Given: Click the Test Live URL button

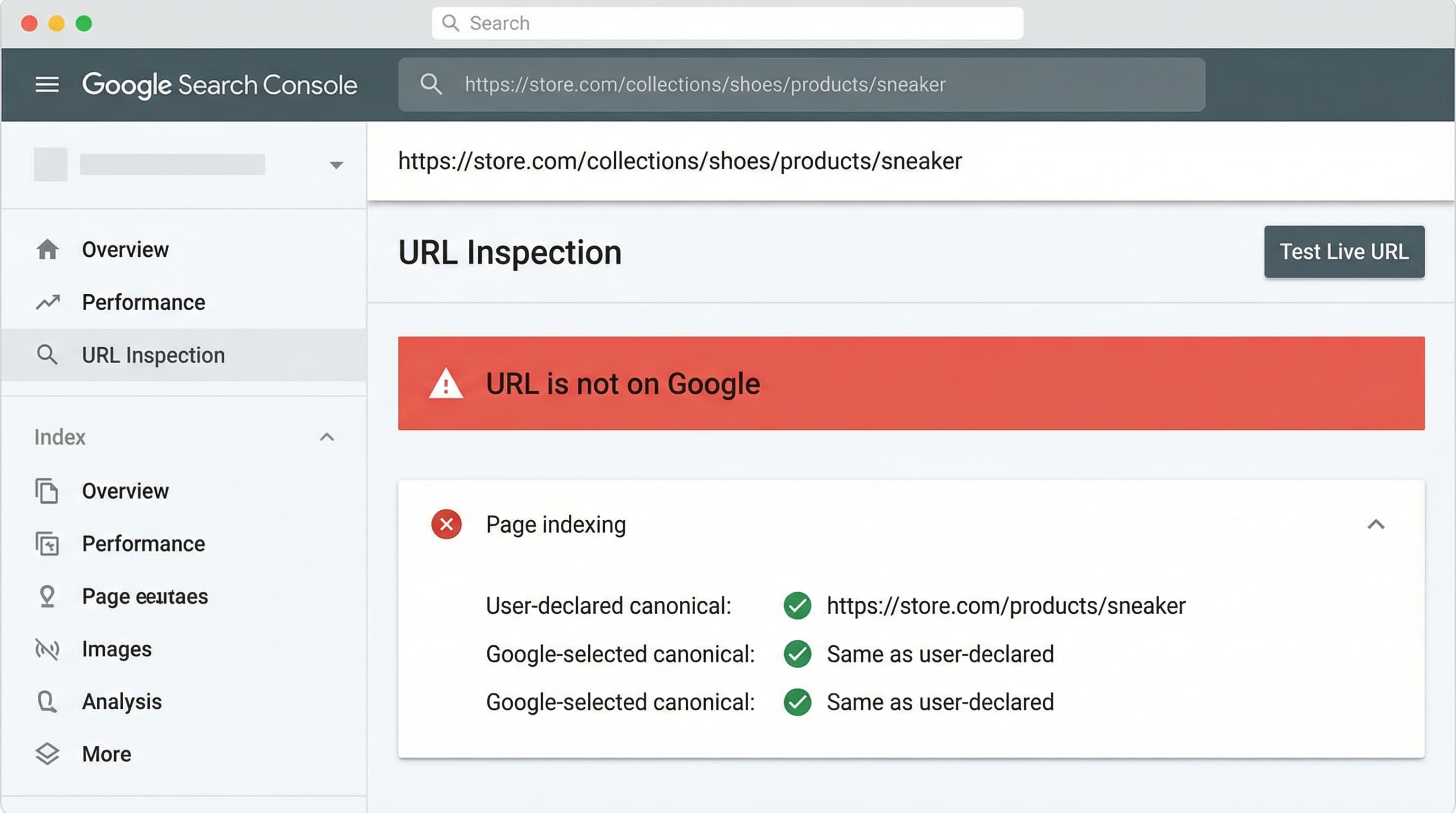Looking at the screenshot, I should [1344, 251].
